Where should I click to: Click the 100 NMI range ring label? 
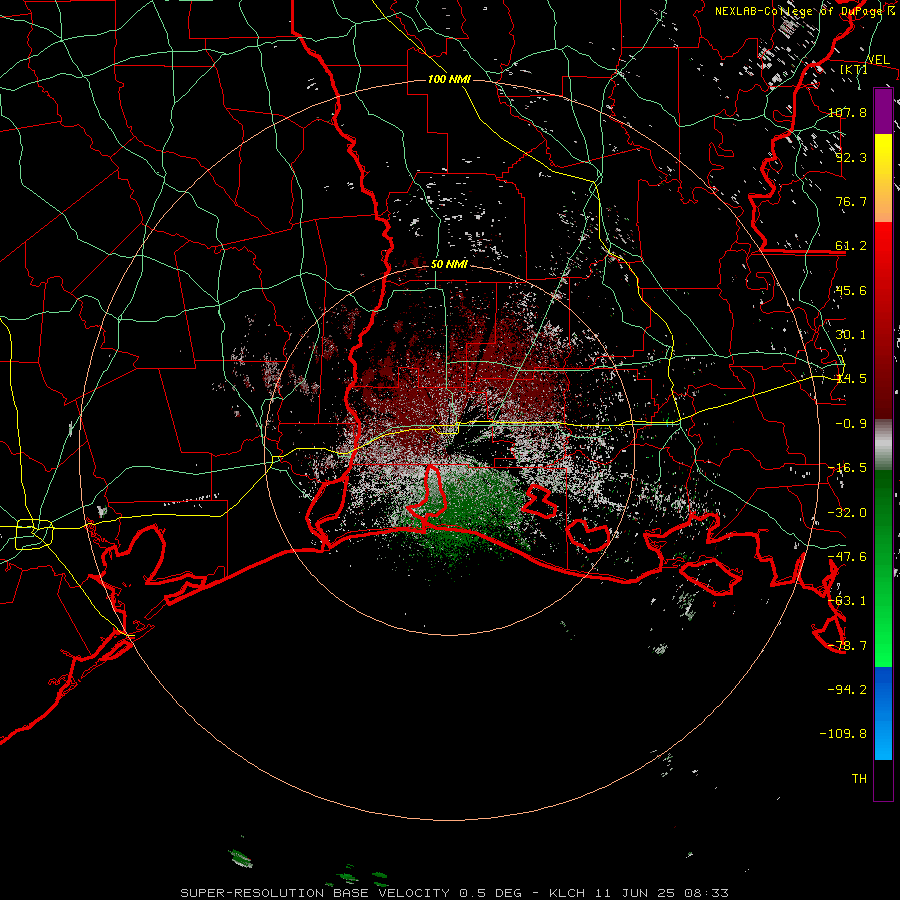point(449,79)
